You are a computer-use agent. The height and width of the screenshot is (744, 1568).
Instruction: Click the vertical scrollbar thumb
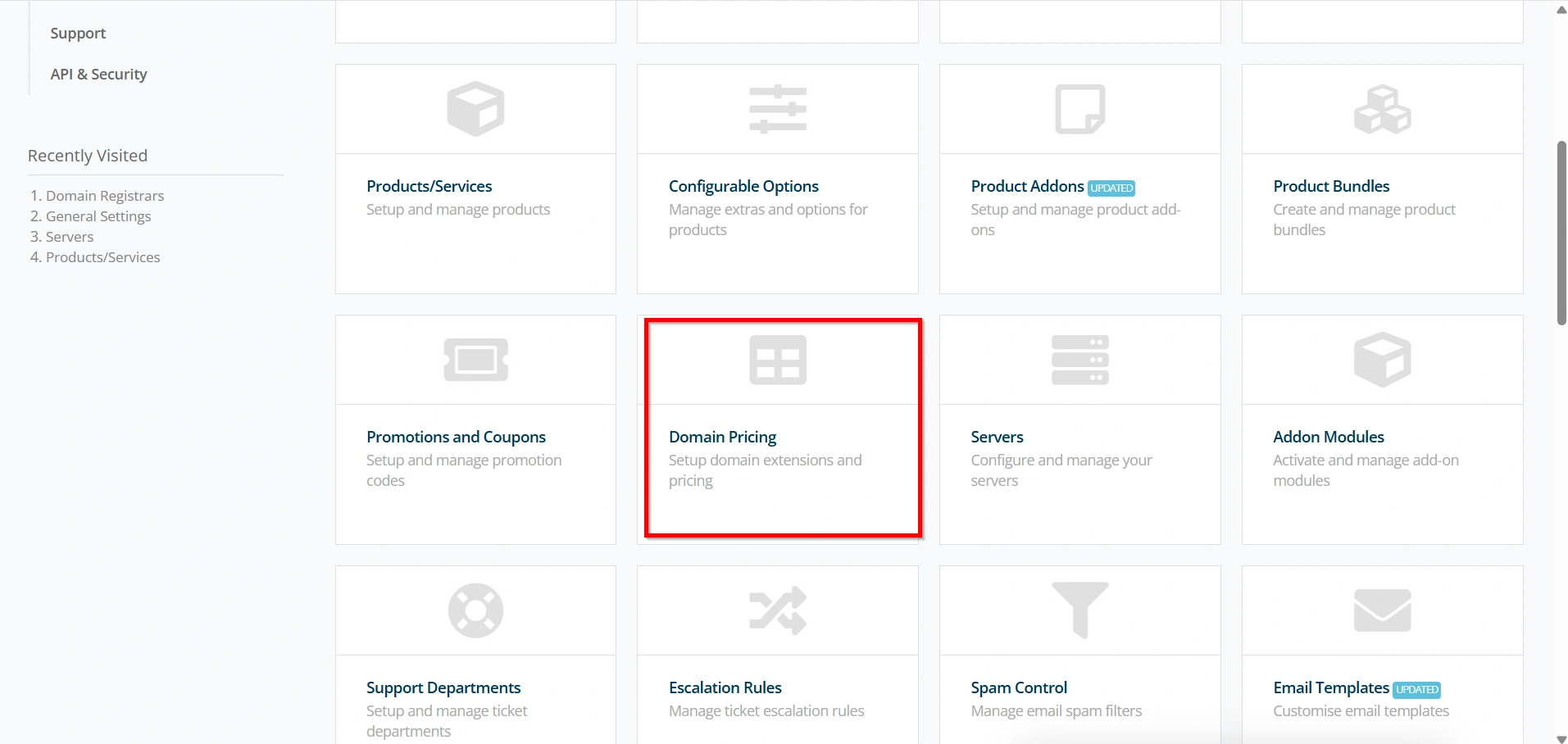coord(1561,234)
